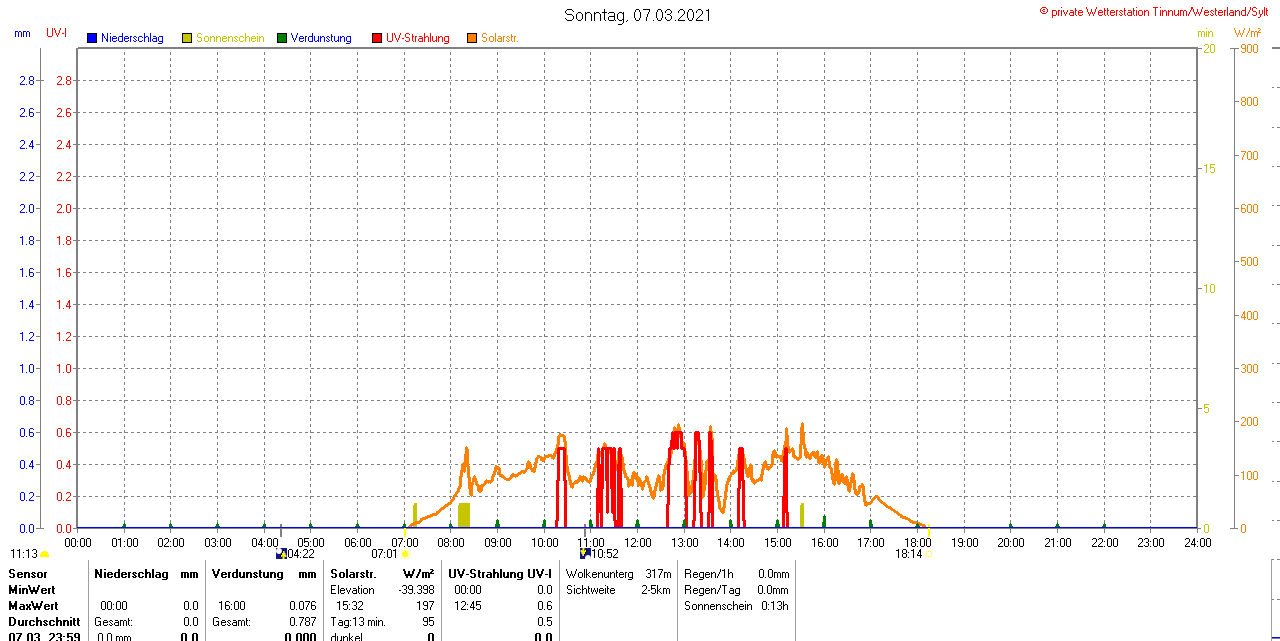
Task: Click the yellow Sonnenschein legend swatch
Action: 187,38
